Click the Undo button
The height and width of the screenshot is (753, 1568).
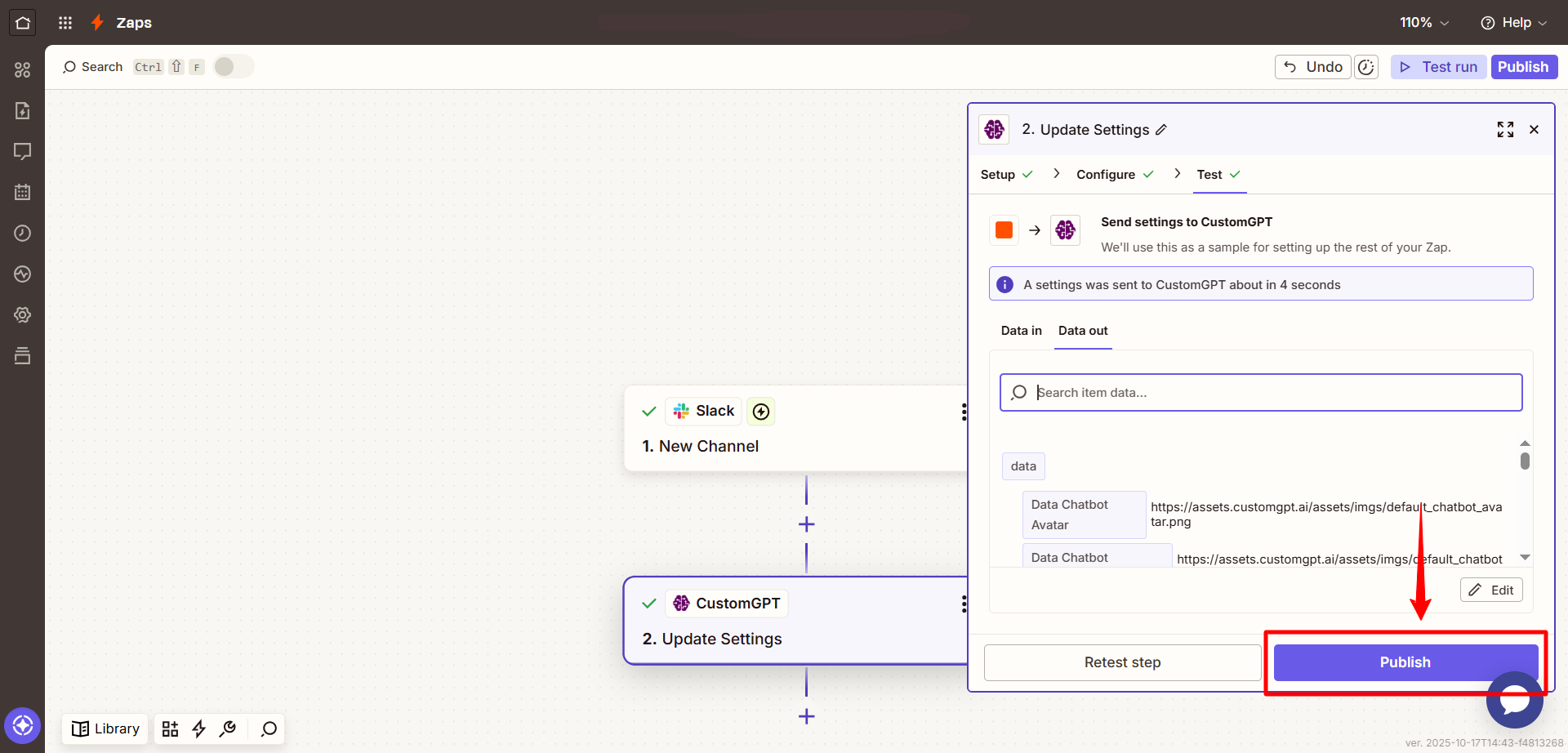click(x=1312, y=67)
